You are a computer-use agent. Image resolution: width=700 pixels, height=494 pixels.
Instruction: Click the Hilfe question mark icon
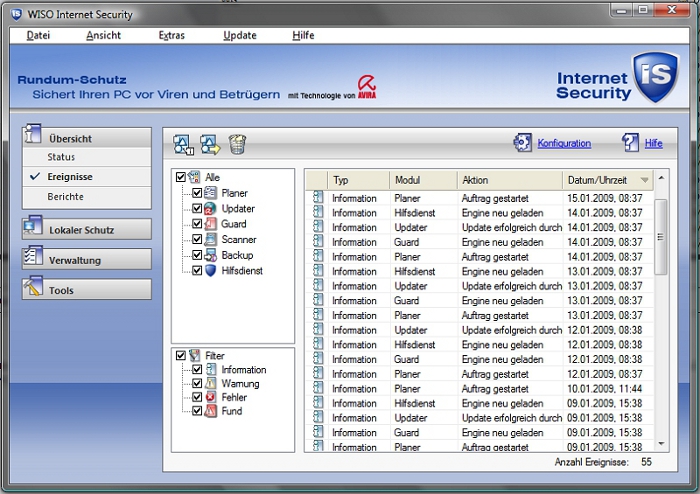click(630, 143)
